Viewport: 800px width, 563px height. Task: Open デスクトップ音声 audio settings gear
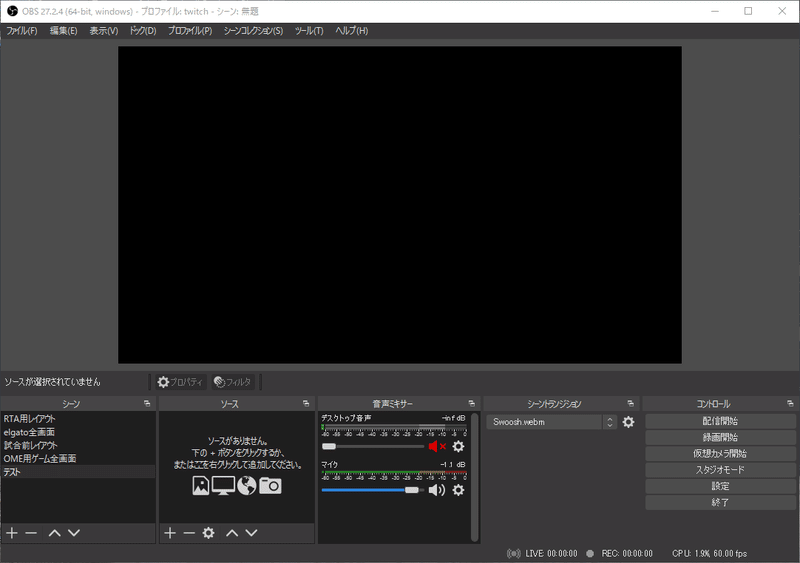(458, 446)
